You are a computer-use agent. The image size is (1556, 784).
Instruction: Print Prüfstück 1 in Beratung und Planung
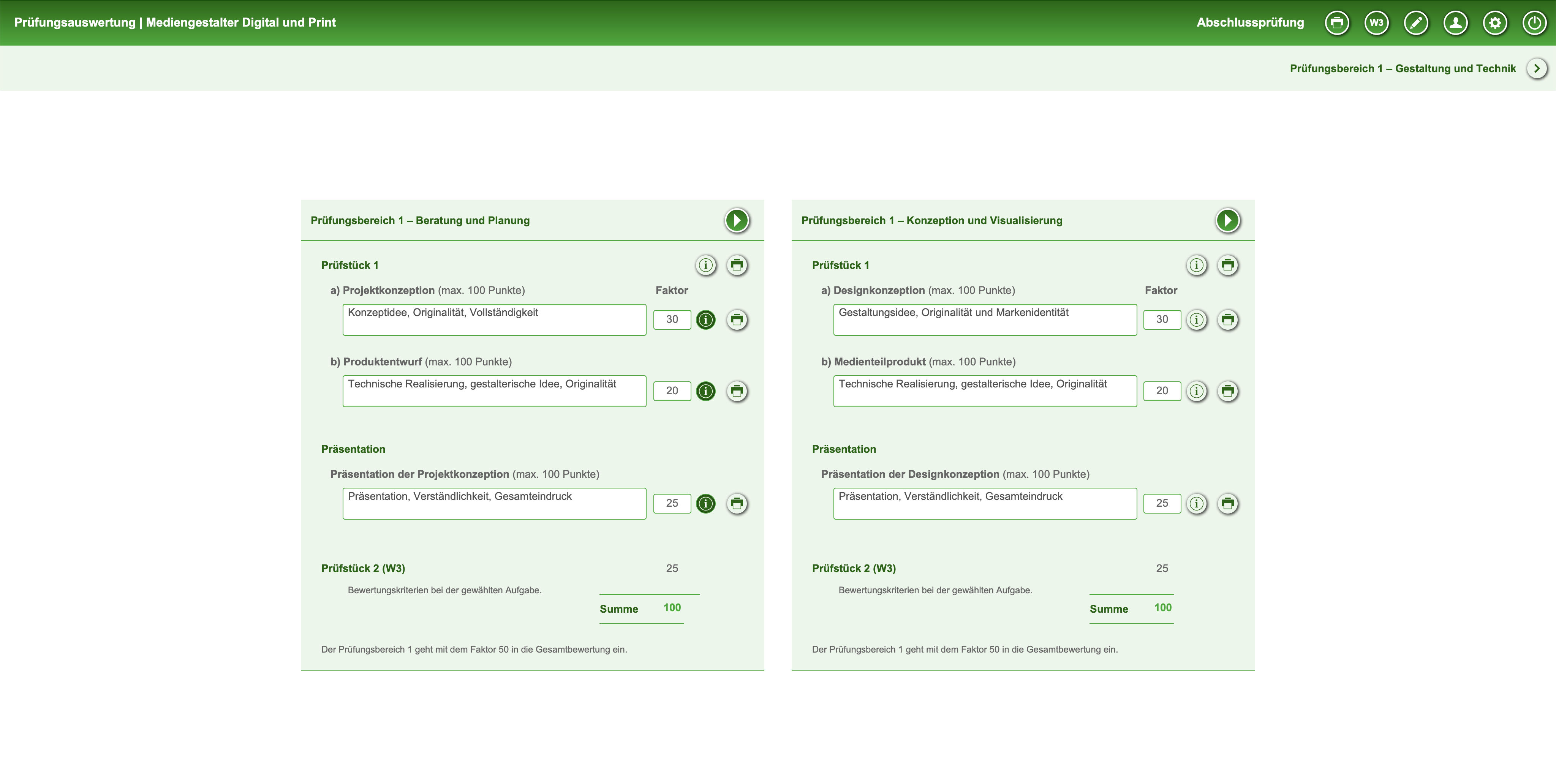(737, 265)
